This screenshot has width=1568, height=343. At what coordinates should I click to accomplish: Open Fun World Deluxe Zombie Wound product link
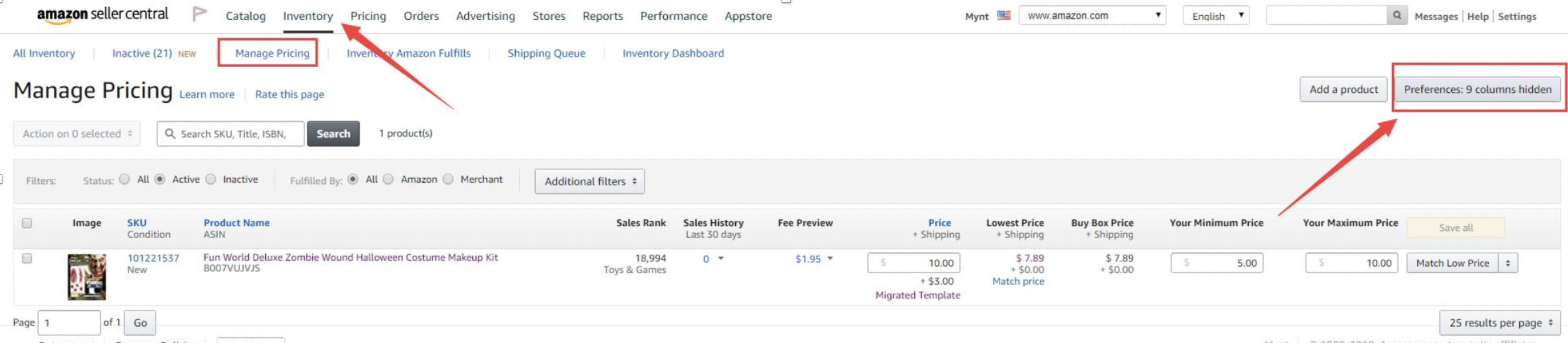pyautogui.click(x=350, y=258)
